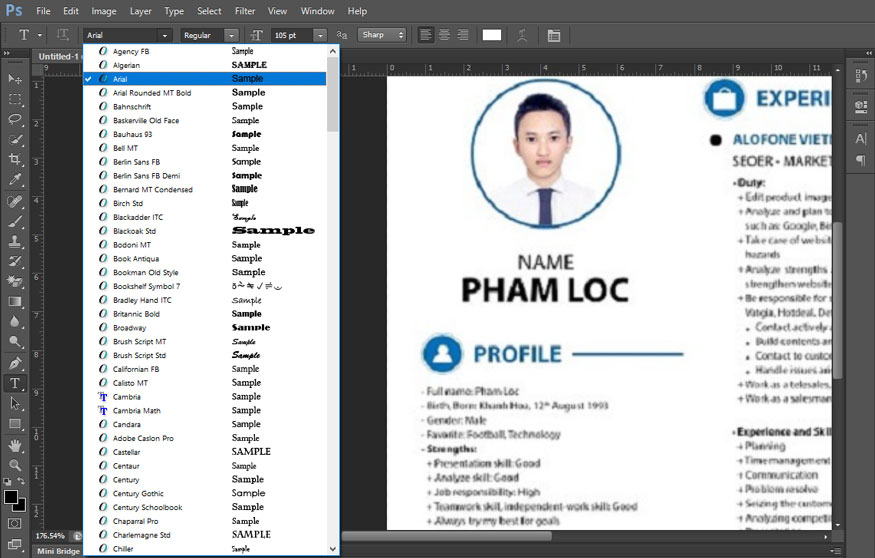Reset default foreground and background colors
This screenshot has width=875, height=558.
pyautogui.click(x=7, y=481)
